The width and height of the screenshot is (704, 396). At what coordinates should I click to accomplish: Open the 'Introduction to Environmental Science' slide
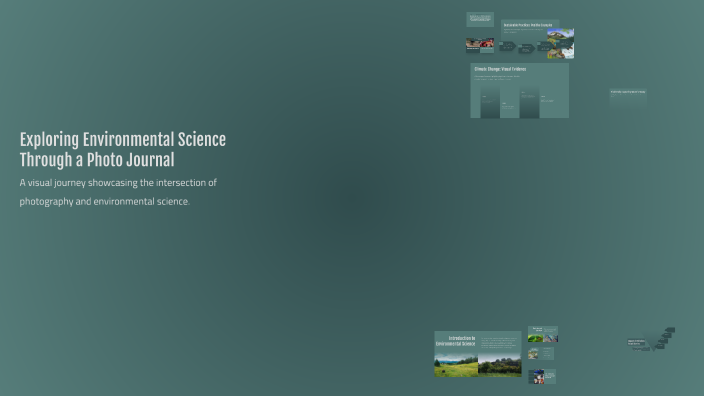pyautogui.click(x=478, y=354)
